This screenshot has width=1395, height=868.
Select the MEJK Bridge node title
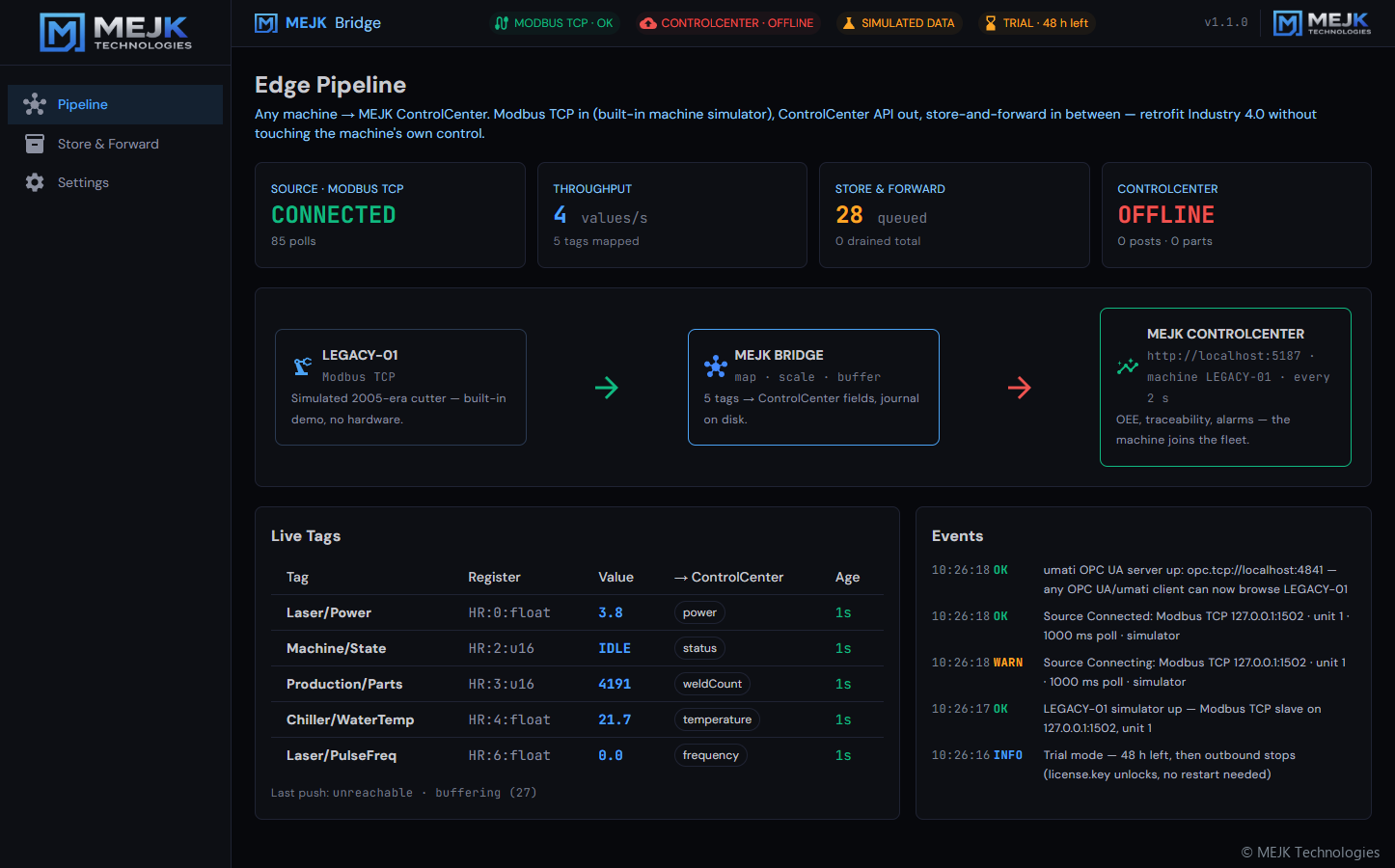(x=780, y=355)
